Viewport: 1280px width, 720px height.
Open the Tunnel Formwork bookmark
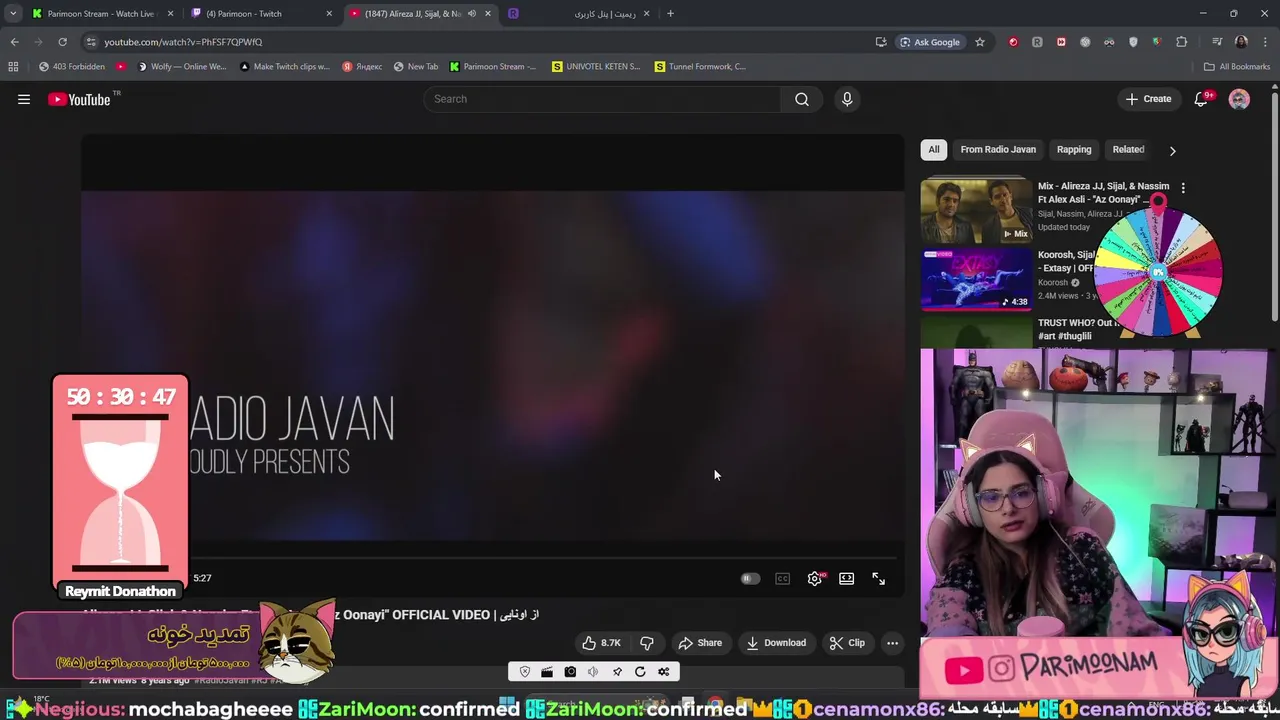(x=700, y=67)
